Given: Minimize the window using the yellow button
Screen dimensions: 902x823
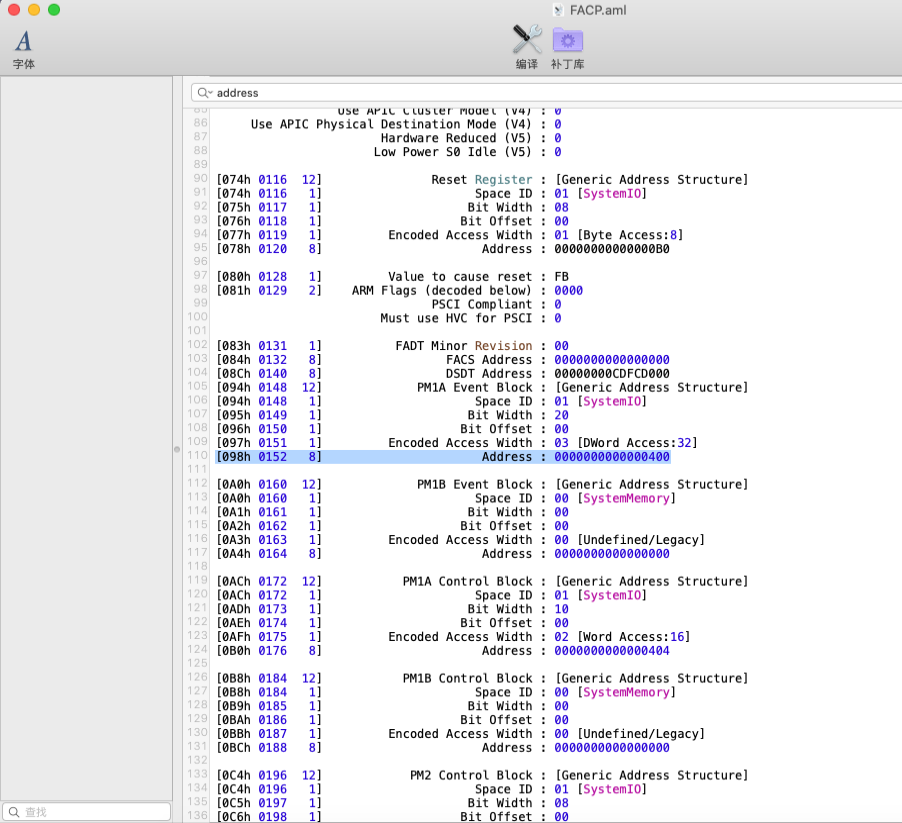Looking at the screenshot, I should pyautogui.click(x=34, y=10).
